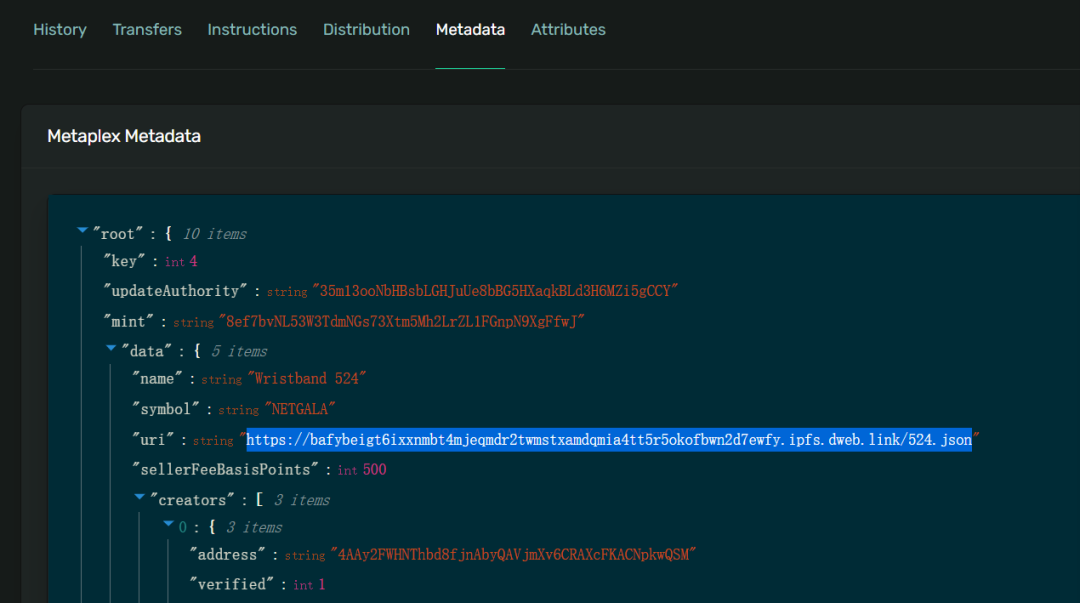Click the sellerFeeBasisPoints value 500
Screen dimensions: 1080x603
(373, 470)
